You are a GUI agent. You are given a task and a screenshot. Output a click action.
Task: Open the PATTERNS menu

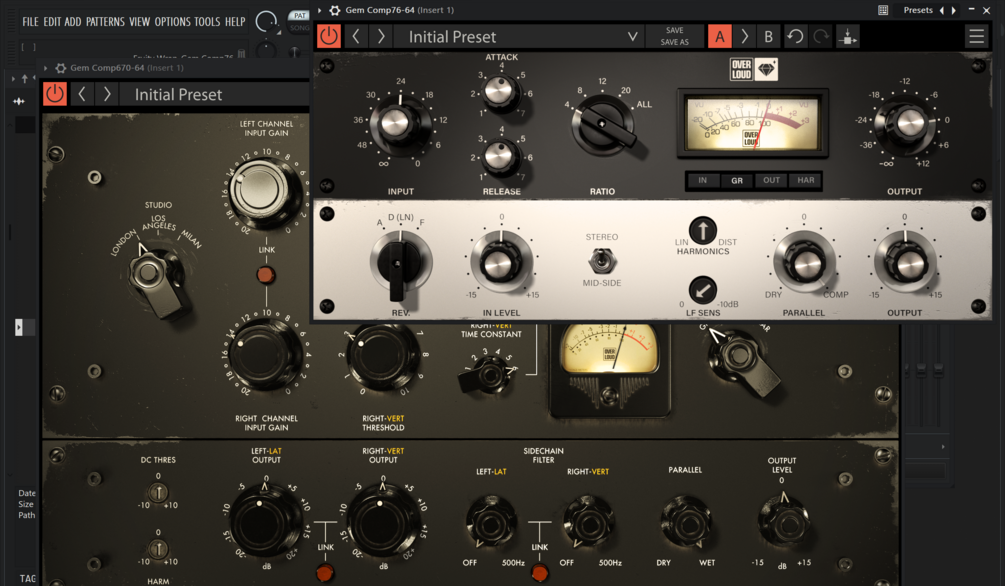[105, 22]
